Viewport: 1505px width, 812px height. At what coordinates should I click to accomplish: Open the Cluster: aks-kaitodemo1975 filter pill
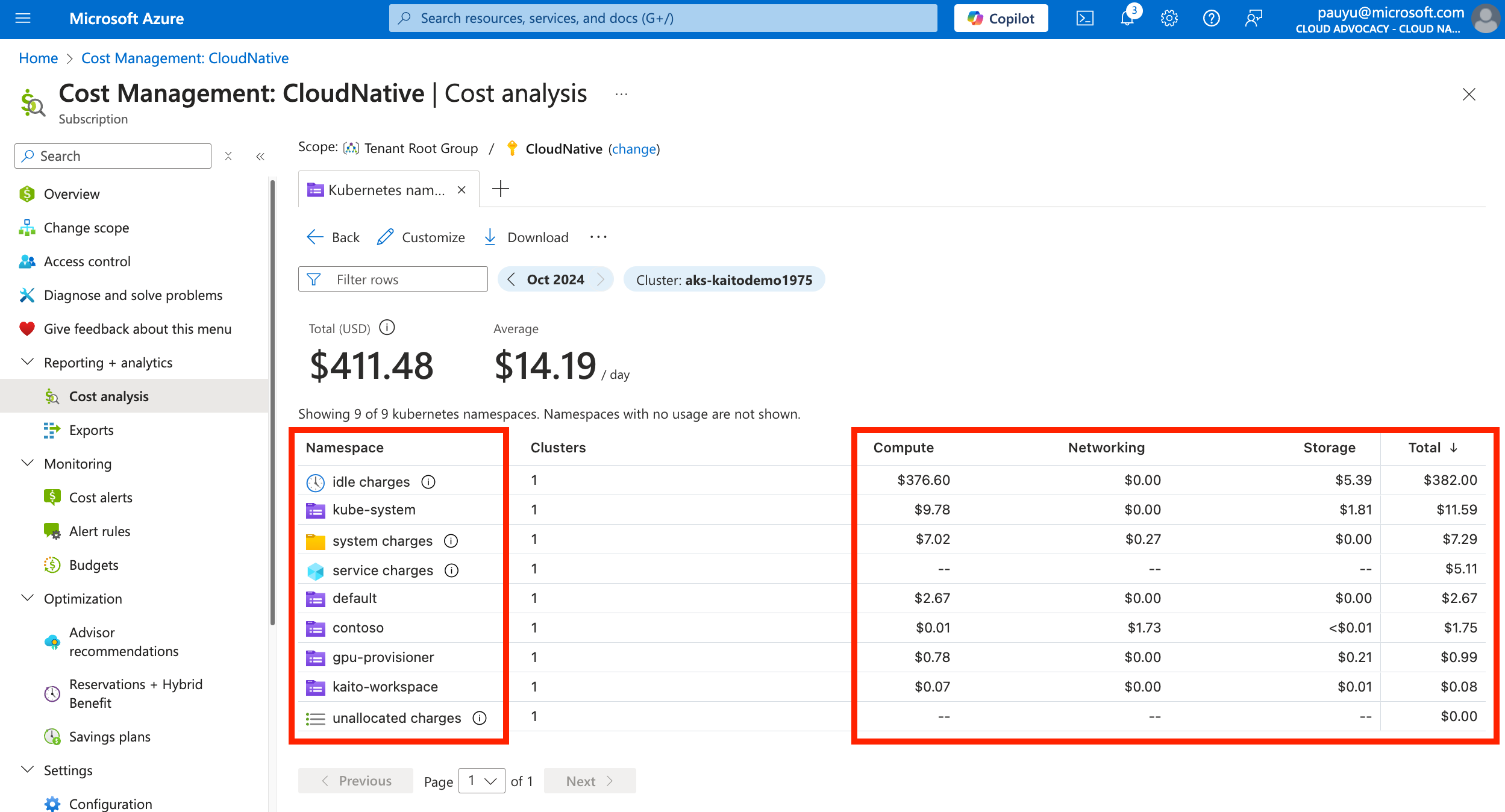pos(724,280)
